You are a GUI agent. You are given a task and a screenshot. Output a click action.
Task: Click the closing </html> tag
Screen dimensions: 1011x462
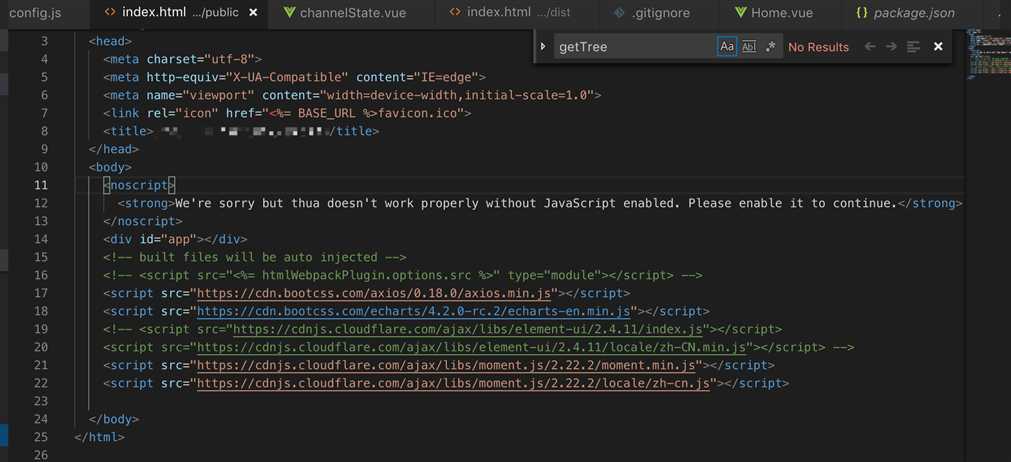coord(99,437)
